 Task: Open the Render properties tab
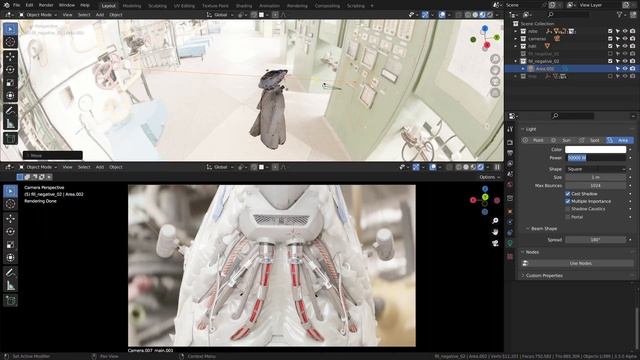(x=510, y=142)
